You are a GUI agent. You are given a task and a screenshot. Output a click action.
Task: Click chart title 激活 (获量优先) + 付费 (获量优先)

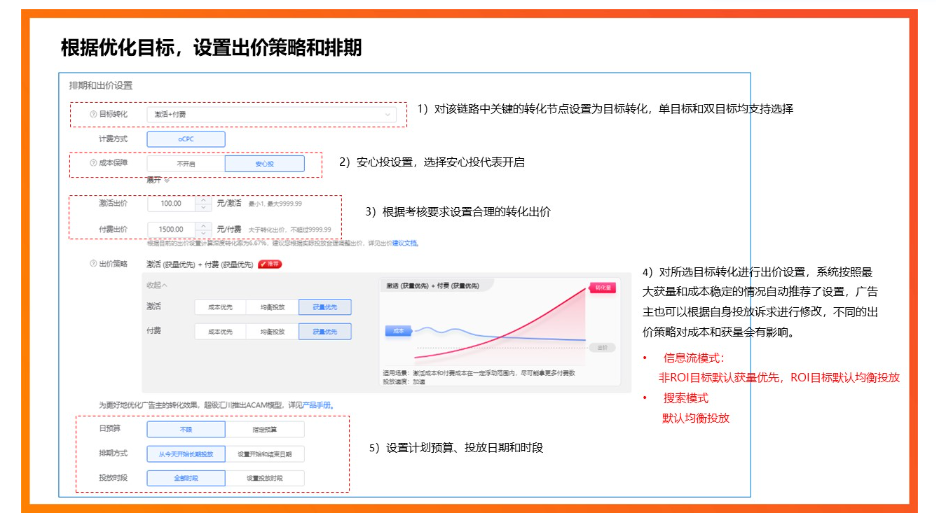(433, 286)
